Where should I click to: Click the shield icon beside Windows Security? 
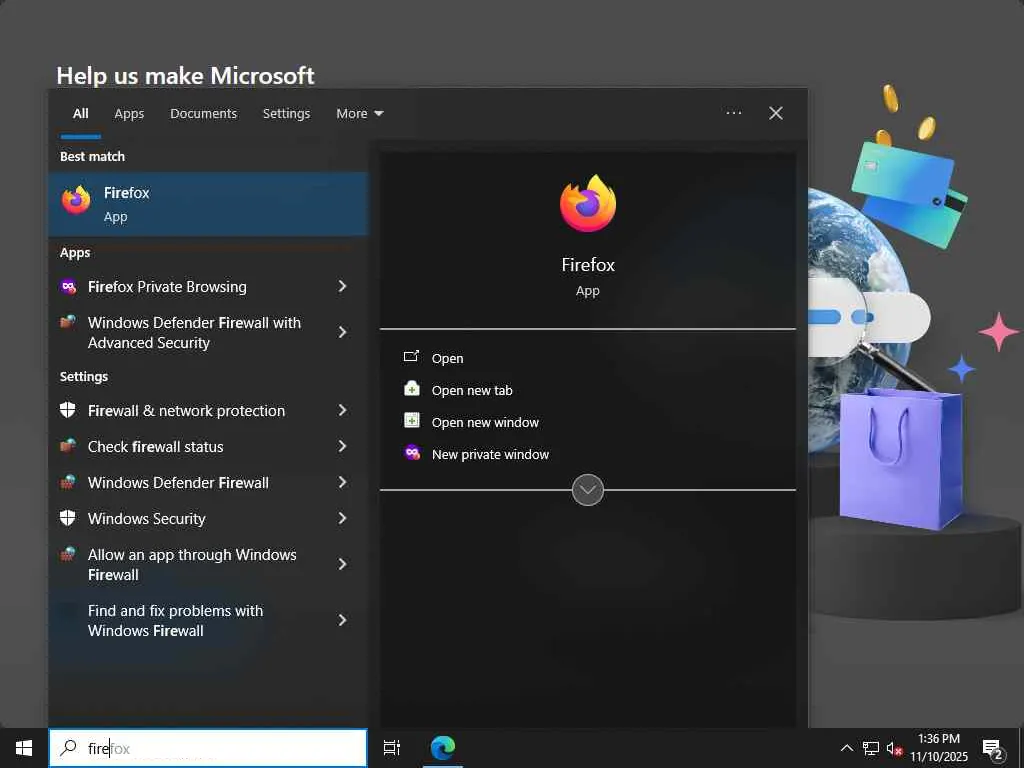tap(68, 518)
